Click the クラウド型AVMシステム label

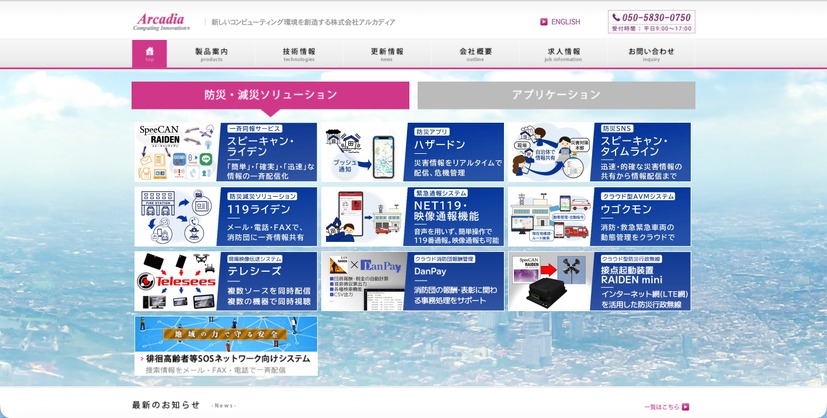pyautogui.click(x=638, y=196)
